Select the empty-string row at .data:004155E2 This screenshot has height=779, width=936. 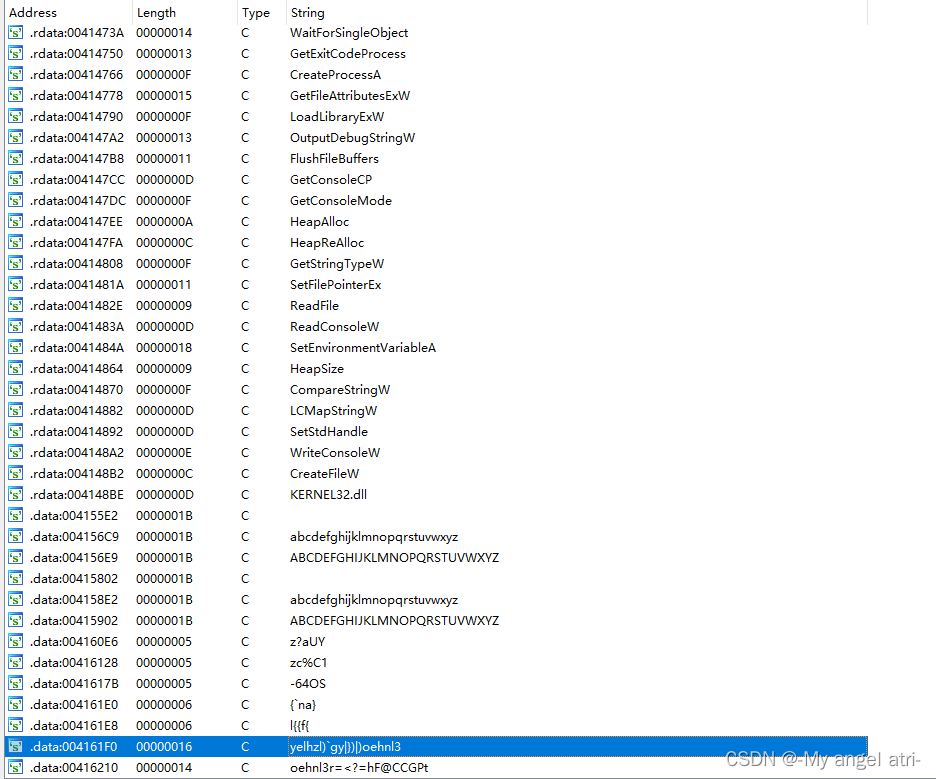click(x=436, y=516)
